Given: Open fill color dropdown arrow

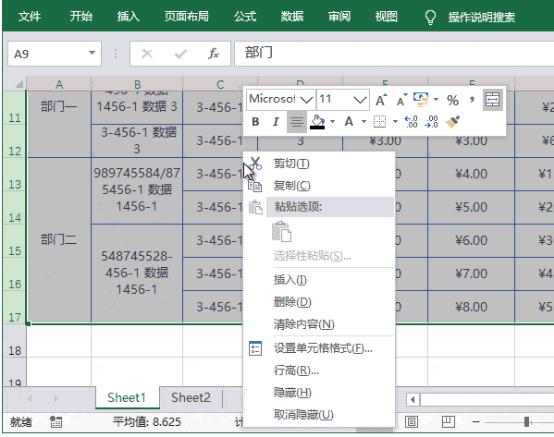Looking at the screenshot, I should pos(332,122).
